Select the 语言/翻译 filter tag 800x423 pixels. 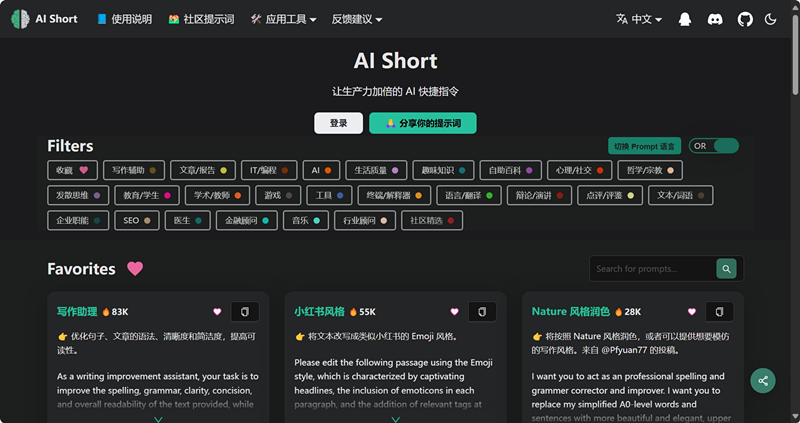click(x=469, y=195)
